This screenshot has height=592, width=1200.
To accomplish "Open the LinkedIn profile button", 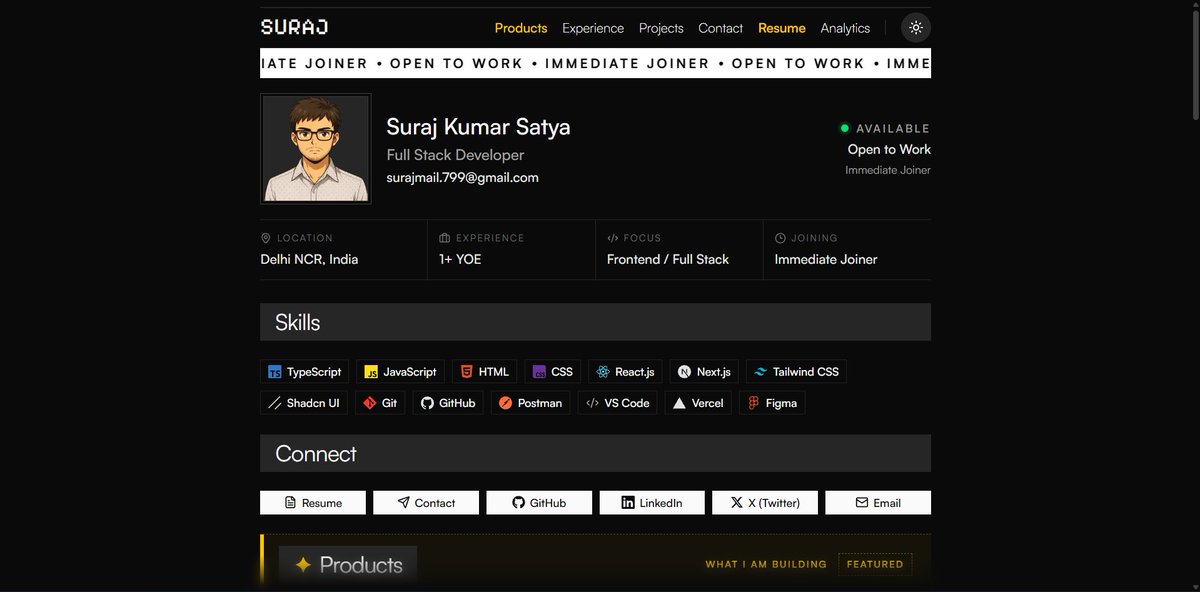I will tap(652, 503).
